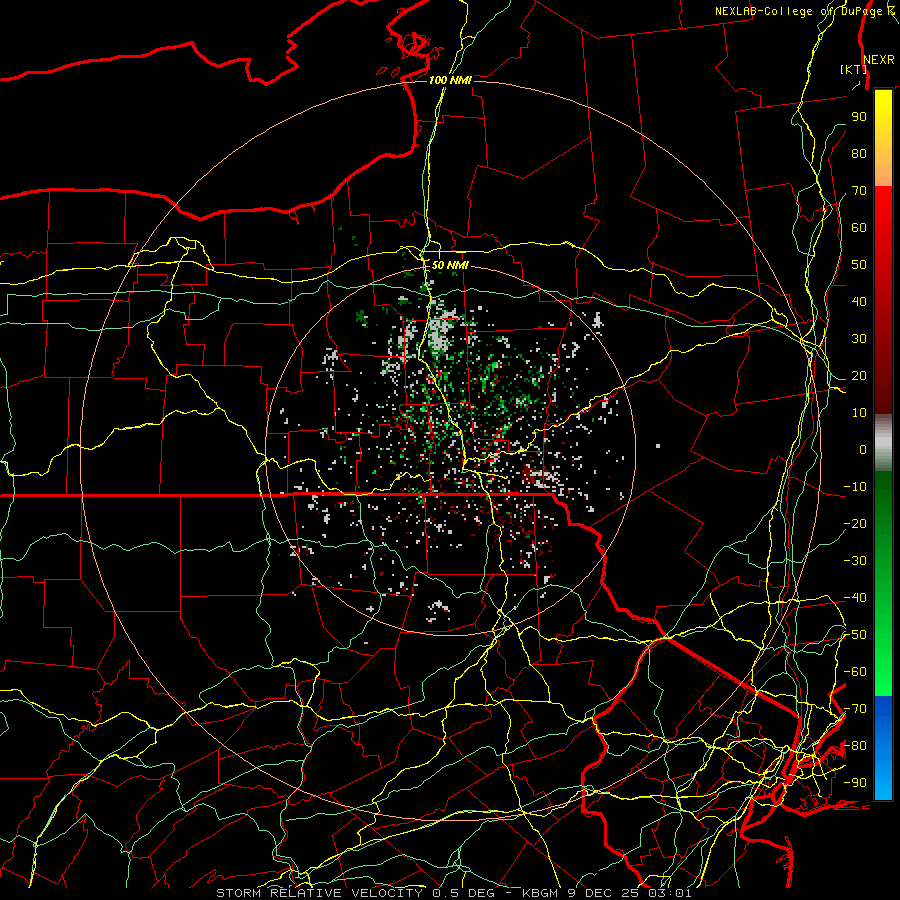
Task: Click the 40 value on velocity scale
Action: (x=859, y=301)
